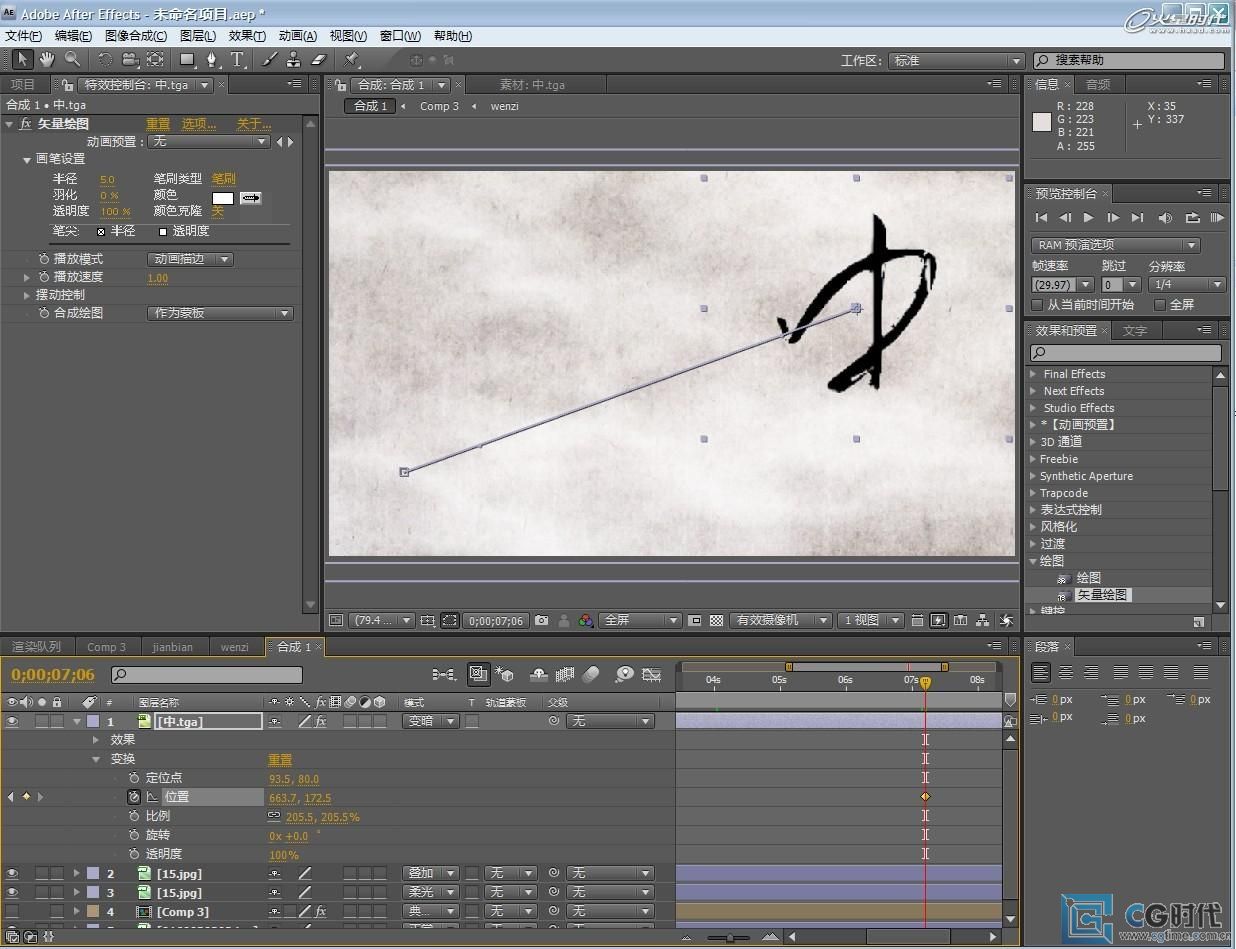
Task: Open the 窗口(W) menu
Action: (x=400, y=36)
